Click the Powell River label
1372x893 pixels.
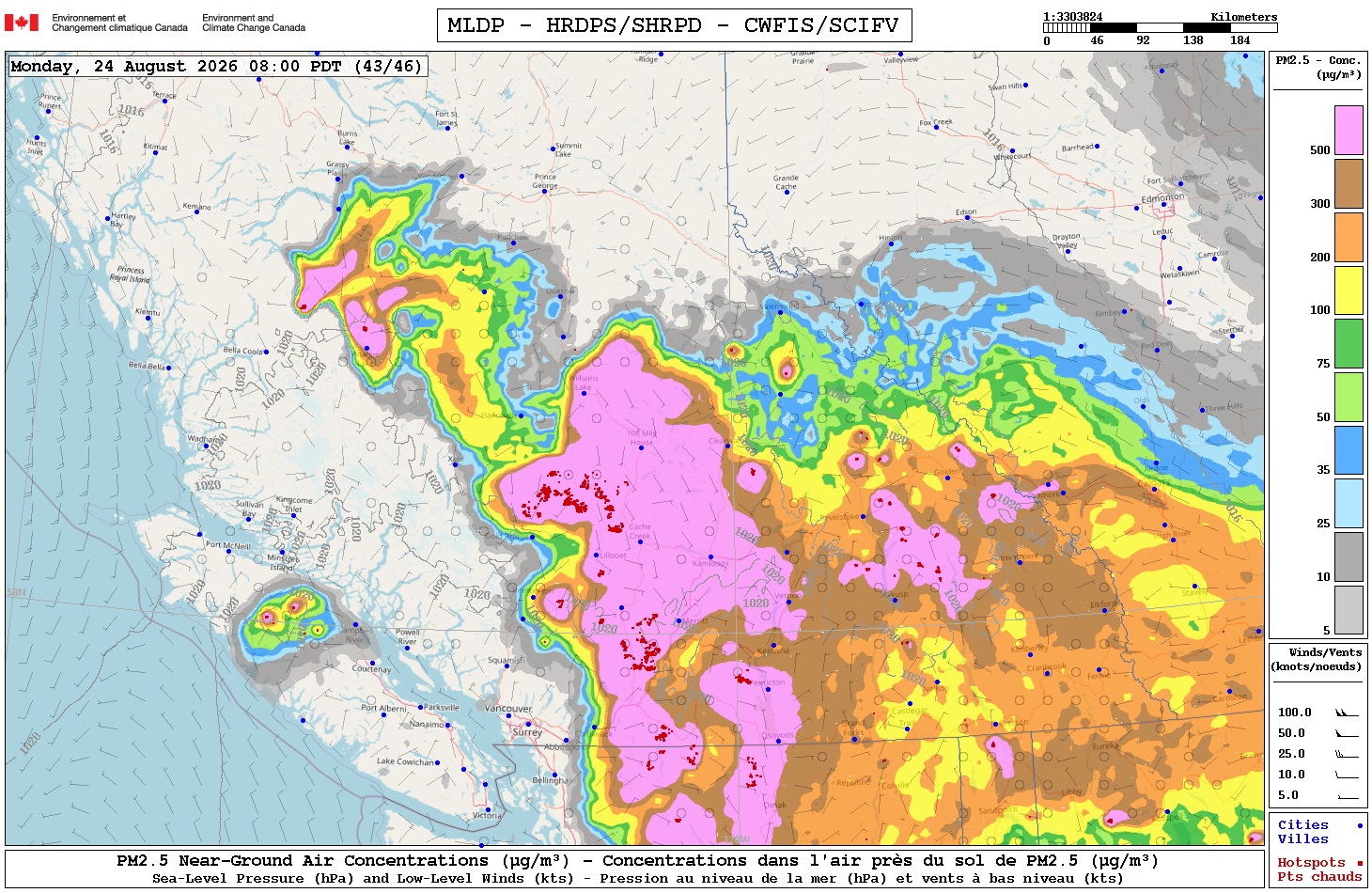(407, 636)
